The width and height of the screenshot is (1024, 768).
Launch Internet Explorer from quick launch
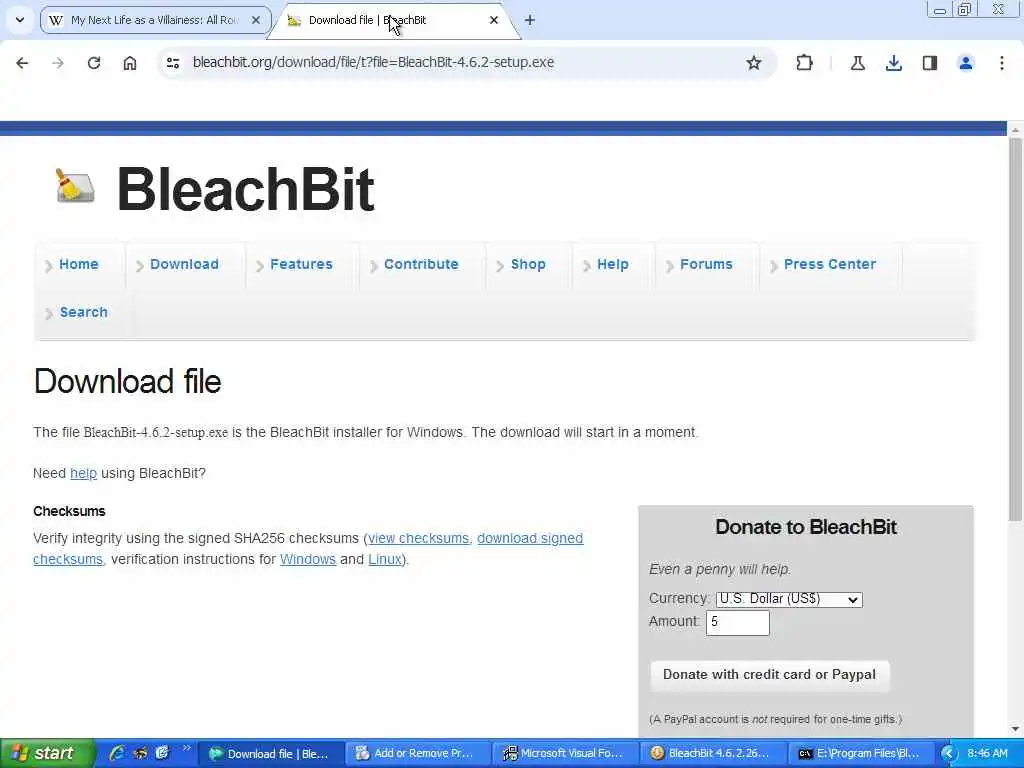click(118, 753)
